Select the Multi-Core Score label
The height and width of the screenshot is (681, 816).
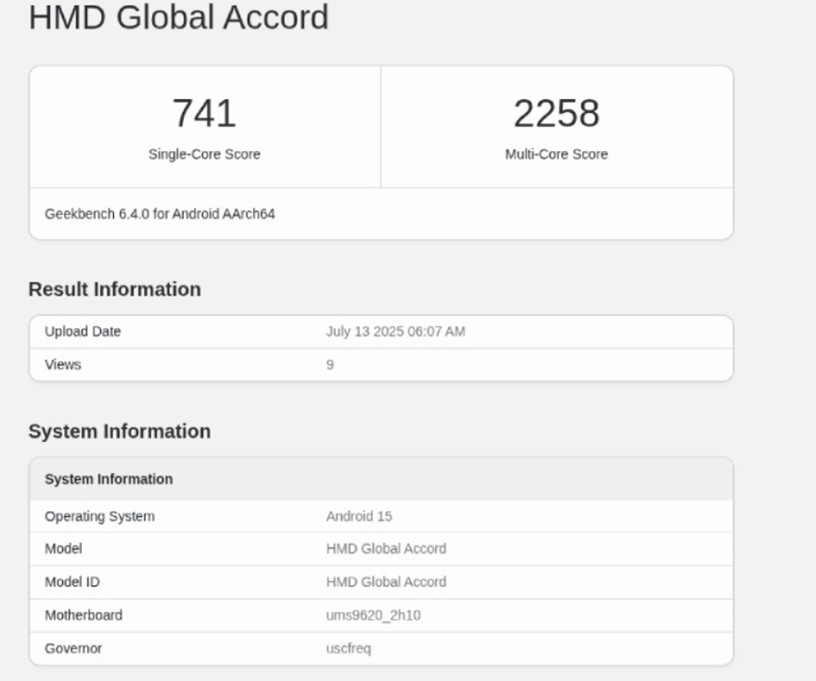556,154
